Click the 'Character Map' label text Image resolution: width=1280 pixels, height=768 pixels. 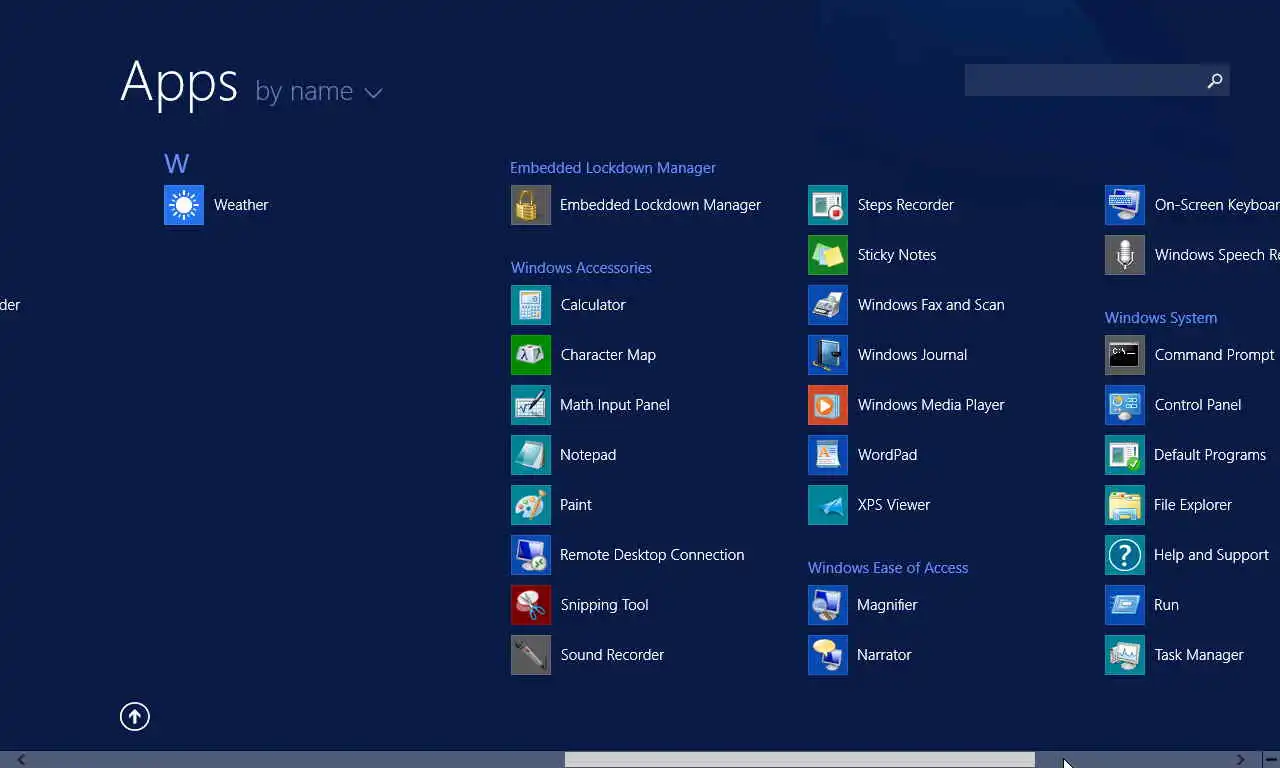click(608, 355)
